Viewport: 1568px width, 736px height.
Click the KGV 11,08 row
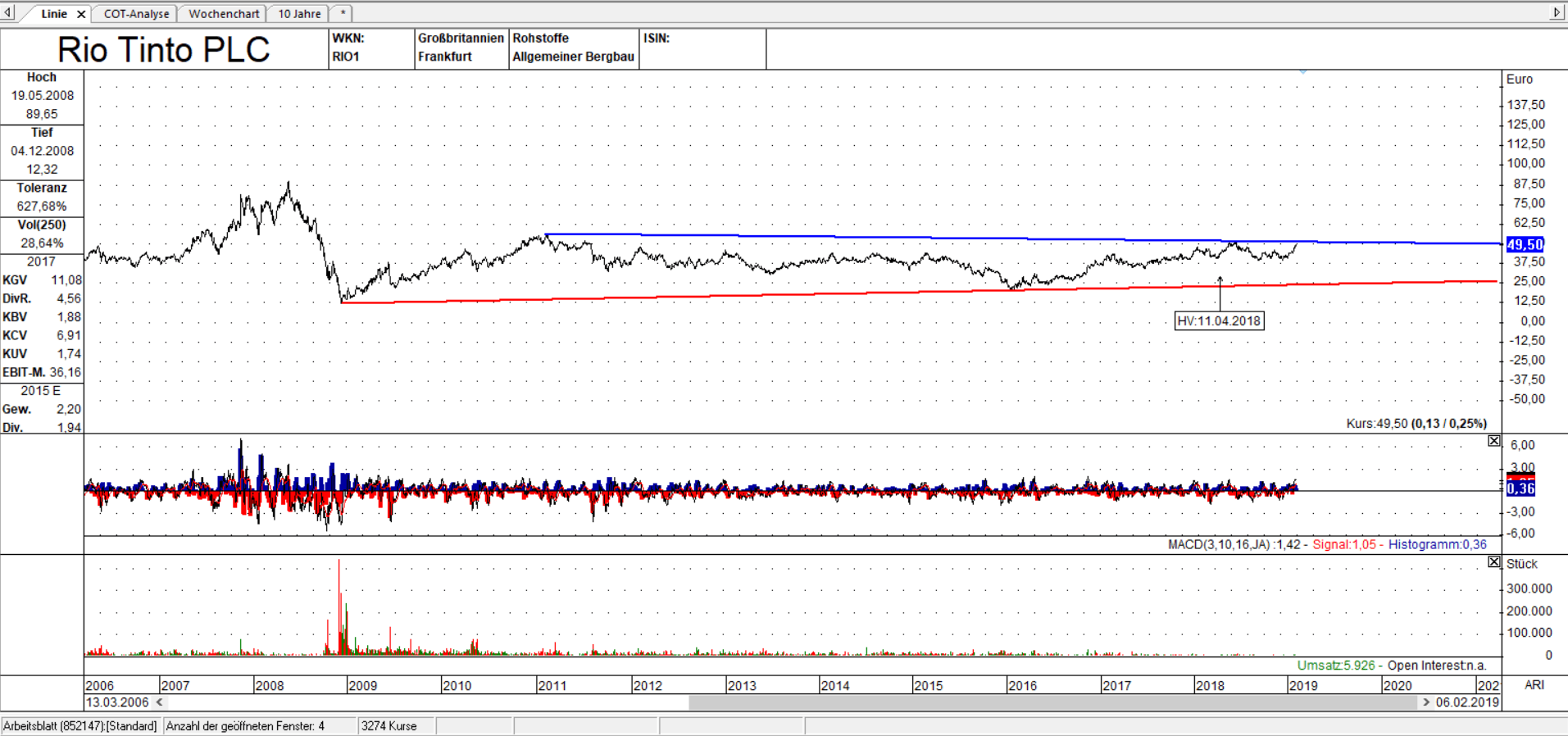point(42,280)
